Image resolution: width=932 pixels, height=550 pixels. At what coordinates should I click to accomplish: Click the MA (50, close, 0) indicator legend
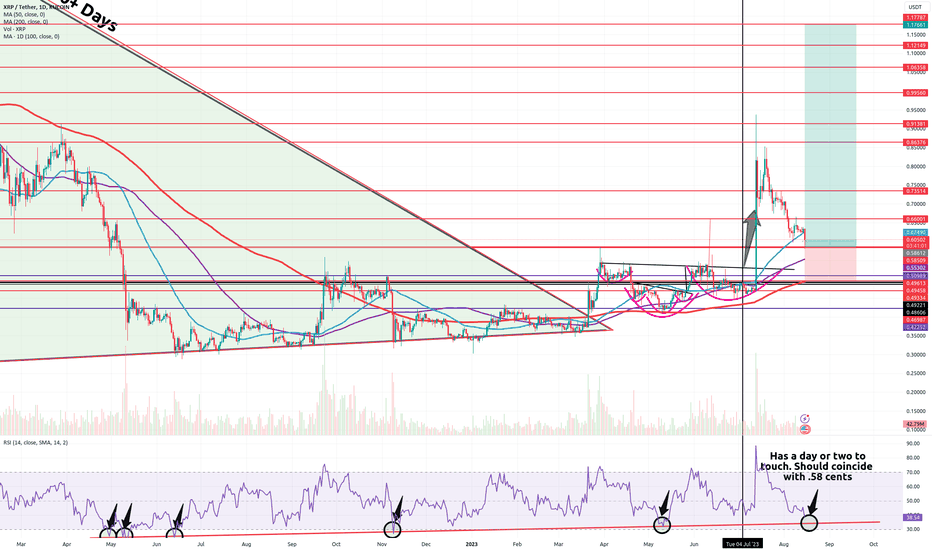click(24, 14)
